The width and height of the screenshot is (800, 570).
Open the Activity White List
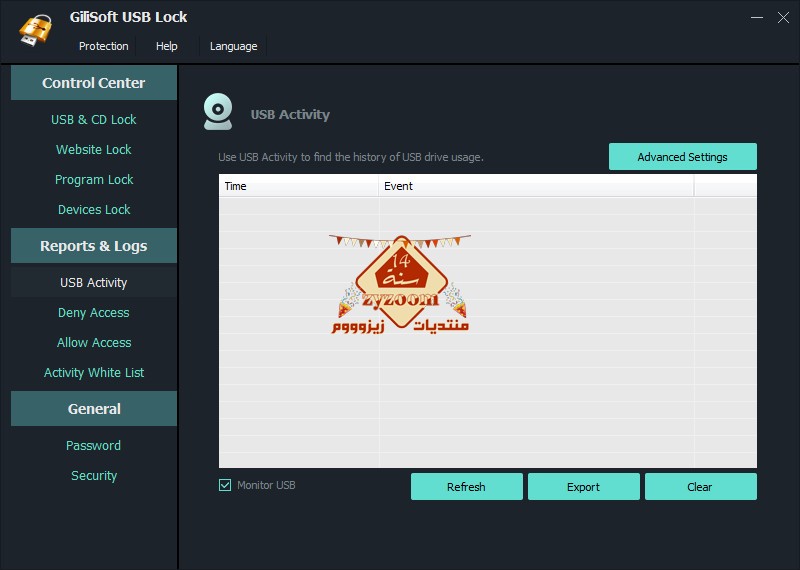click(x=94, y=373)
